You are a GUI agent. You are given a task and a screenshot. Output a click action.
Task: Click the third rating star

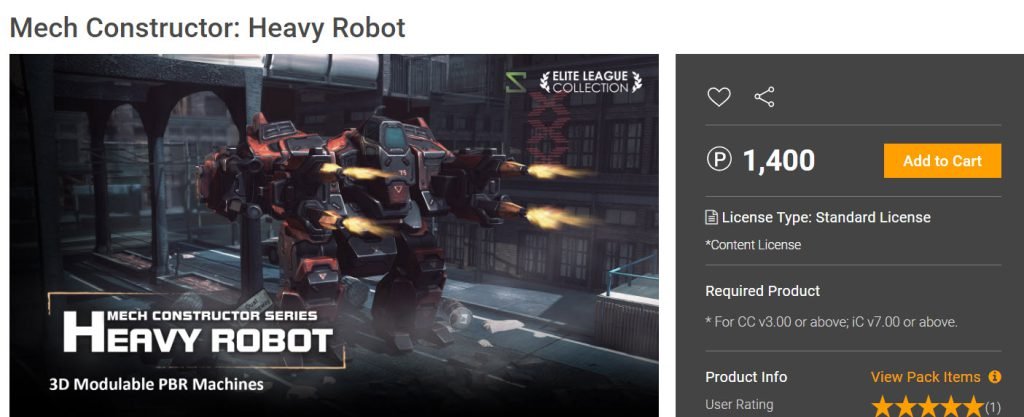[x=927, y=407]
